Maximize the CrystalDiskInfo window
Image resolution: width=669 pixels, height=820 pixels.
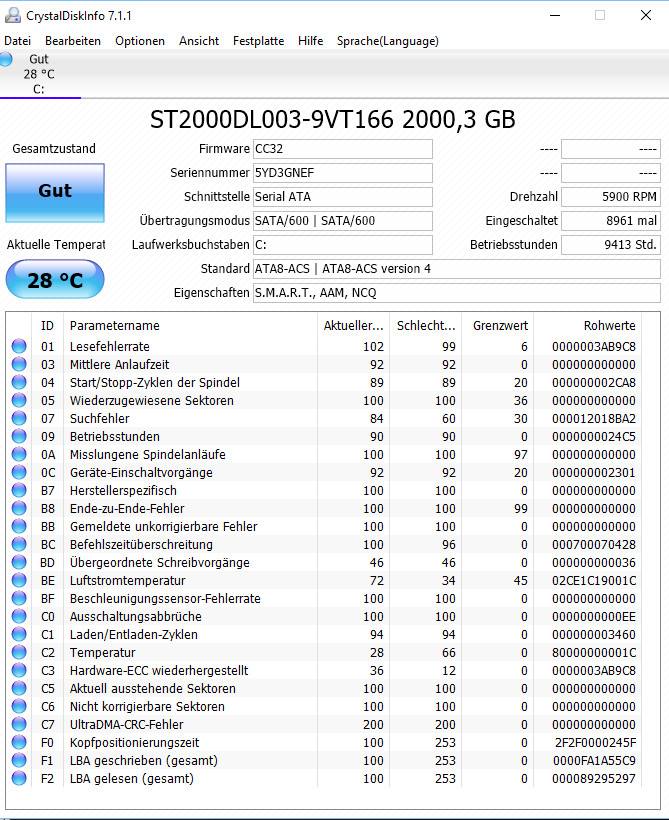coord(600,15)
